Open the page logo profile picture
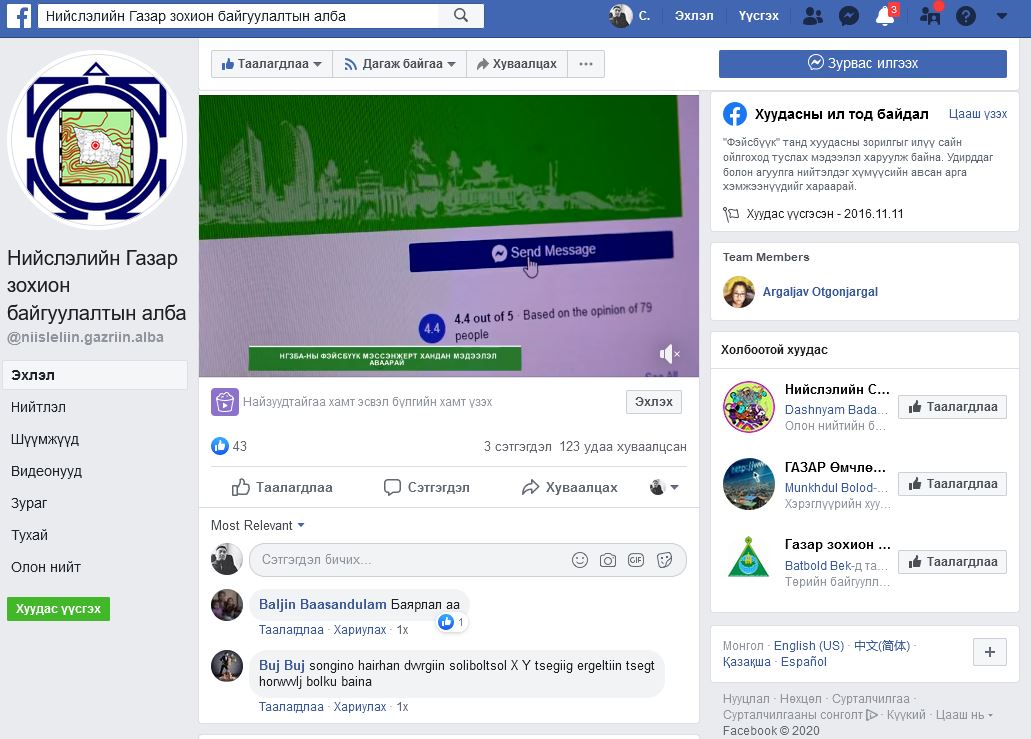 (97, 139)
